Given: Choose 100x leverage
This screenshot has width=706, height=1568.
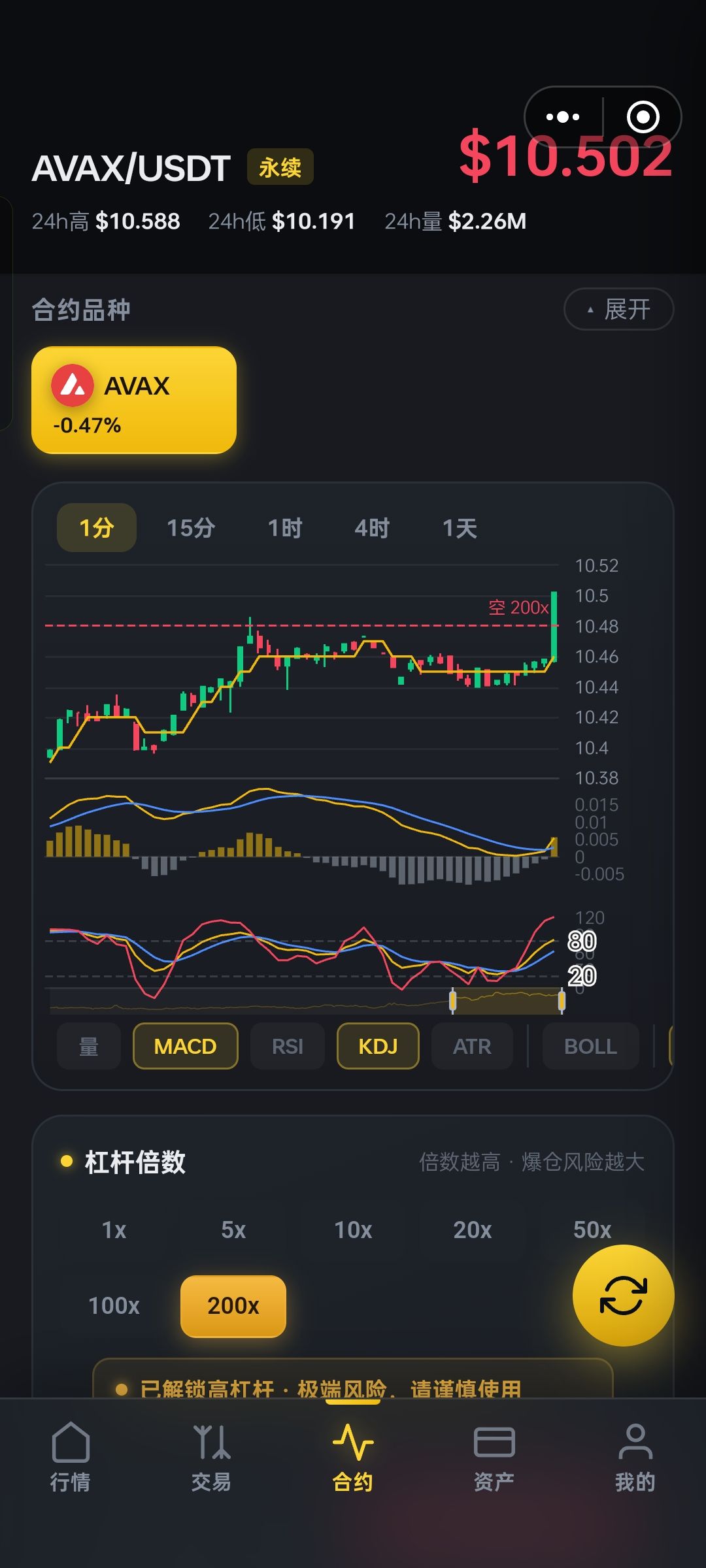Looking at the screenshot, I should 114,1305.
